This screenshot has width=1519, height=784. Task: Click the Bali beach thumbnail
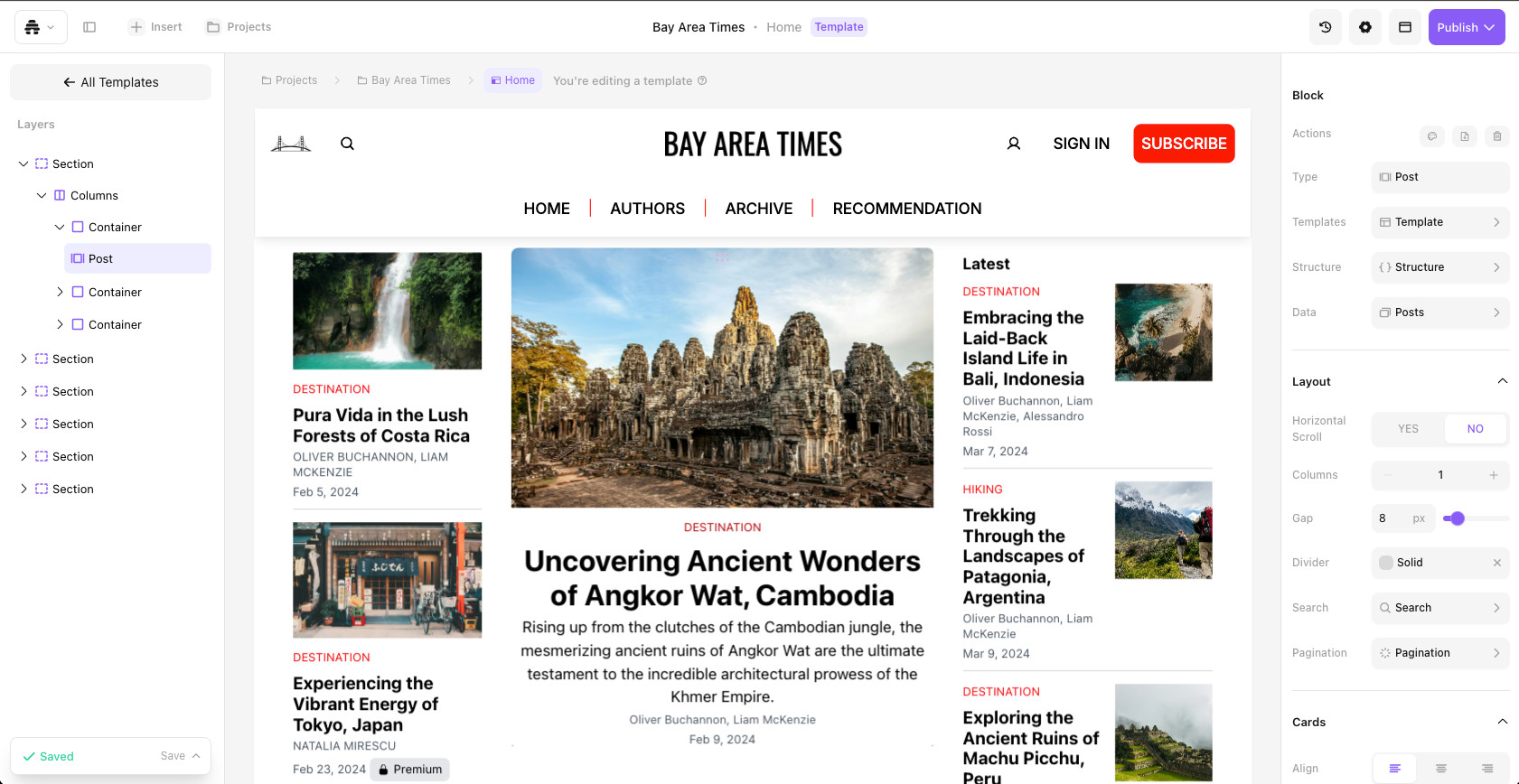pyautogui.click(x=1163, y=332)
